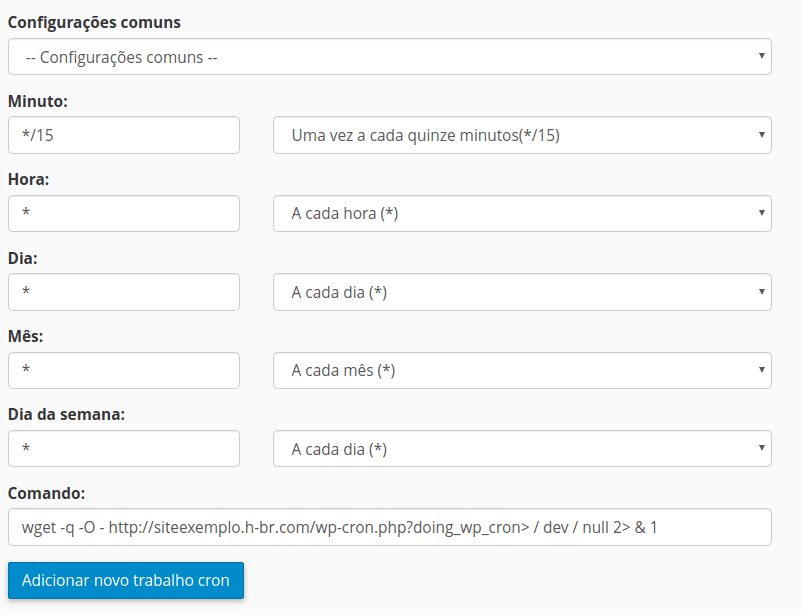
Task: Expand the 'Uma vez a cada quinze minutos' dropdown
Action: 521,135
